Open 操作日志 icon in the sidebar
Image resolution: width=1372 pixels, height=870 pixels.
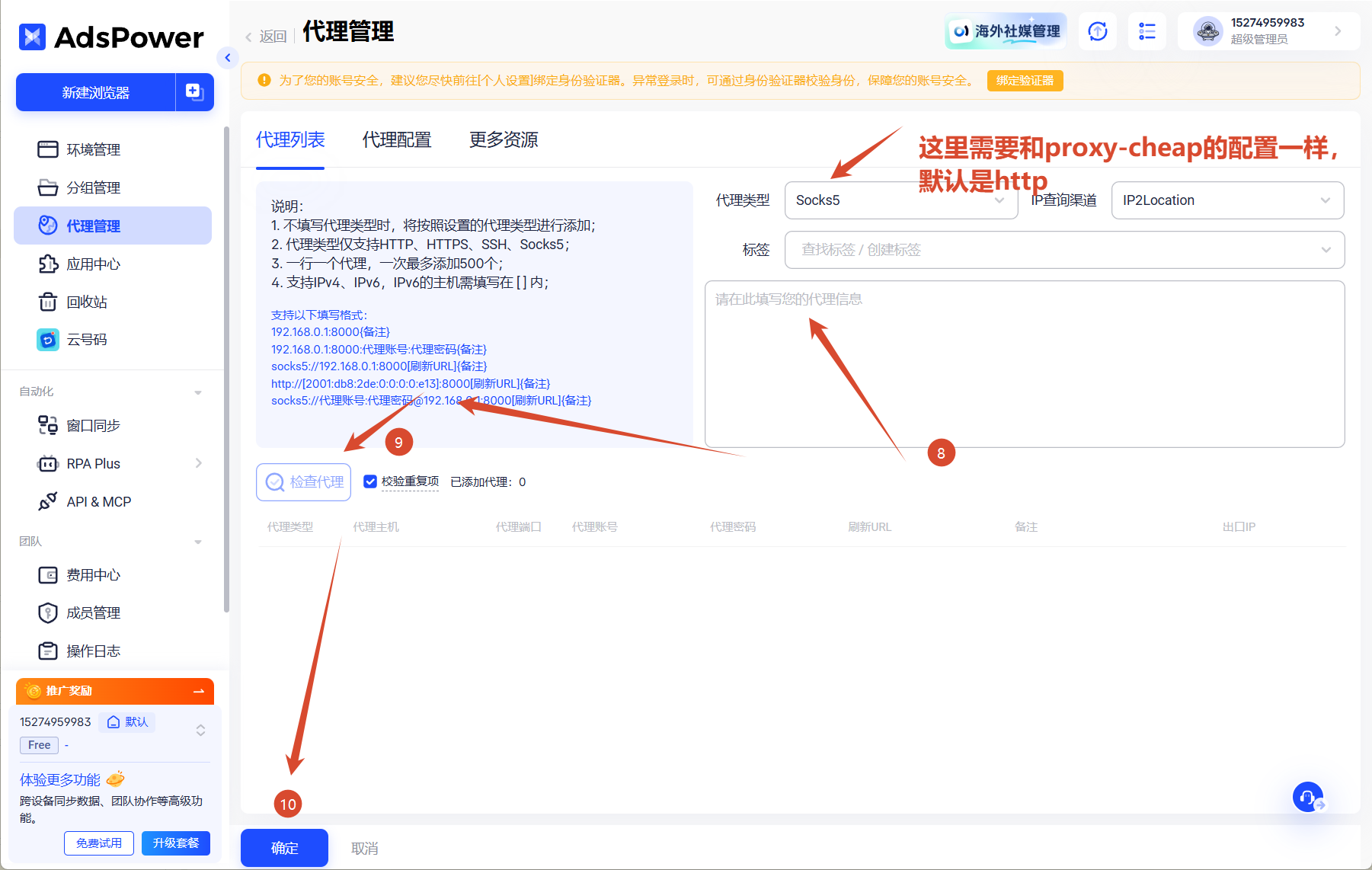click(x=48, y=651)
